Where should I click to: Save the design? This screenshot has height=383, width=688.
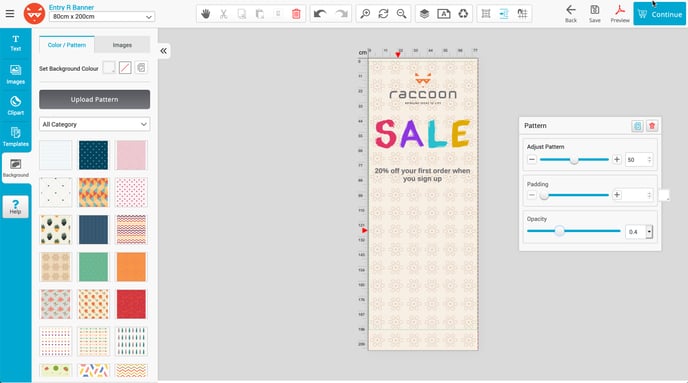pyautogui.click(x=595, y=14)
